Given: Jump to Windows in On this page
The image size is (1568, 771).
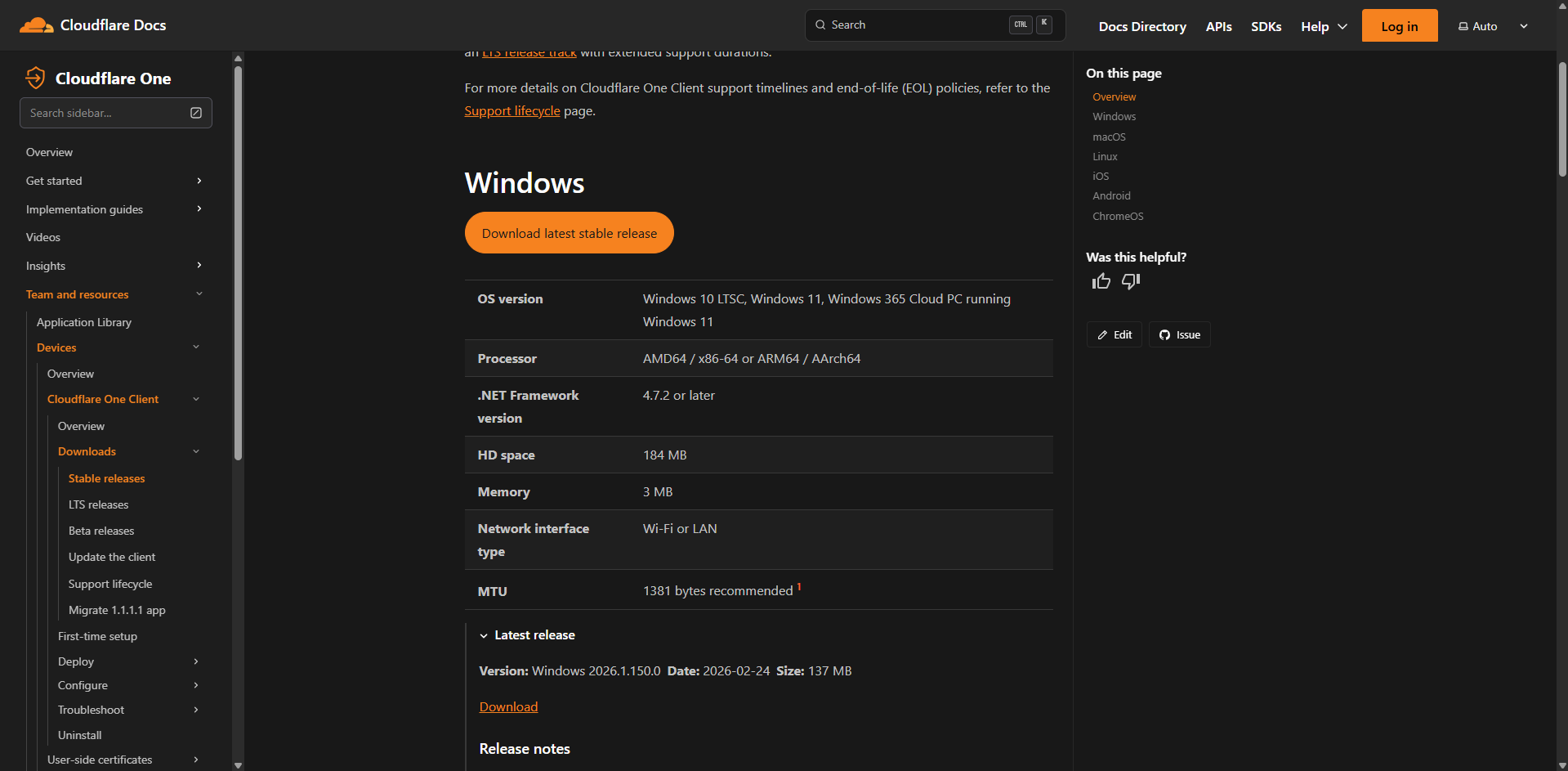Looking at the screenshot, I should point(1114,116).
